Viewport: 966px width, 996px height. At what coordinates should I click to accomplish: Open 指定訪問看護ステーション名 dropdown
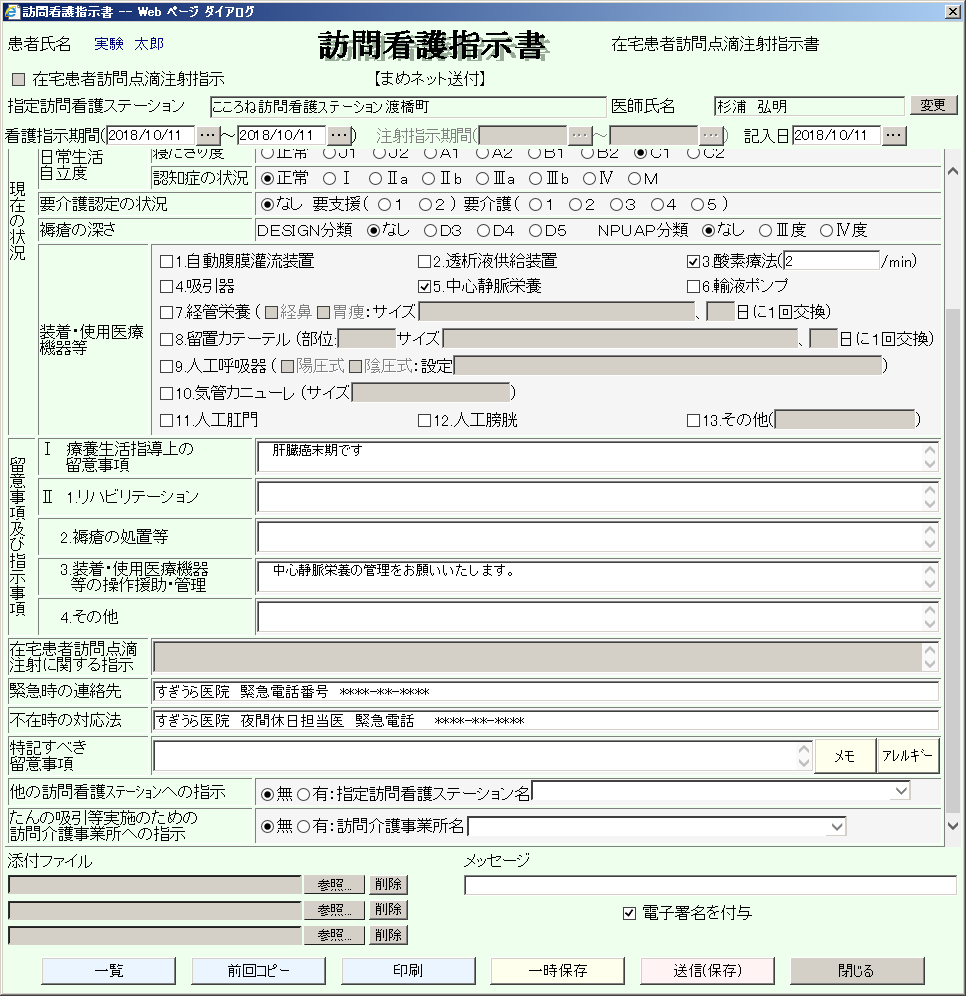pyautogui.click(x=901, y=791)
